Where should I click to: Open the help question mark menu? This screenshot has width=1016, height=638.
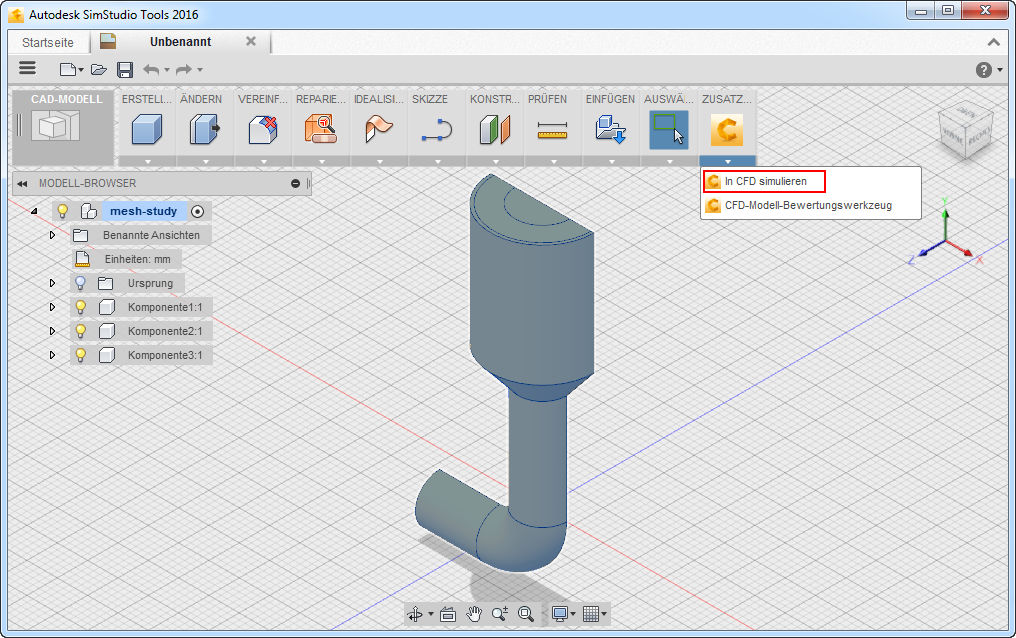[984, 70]
